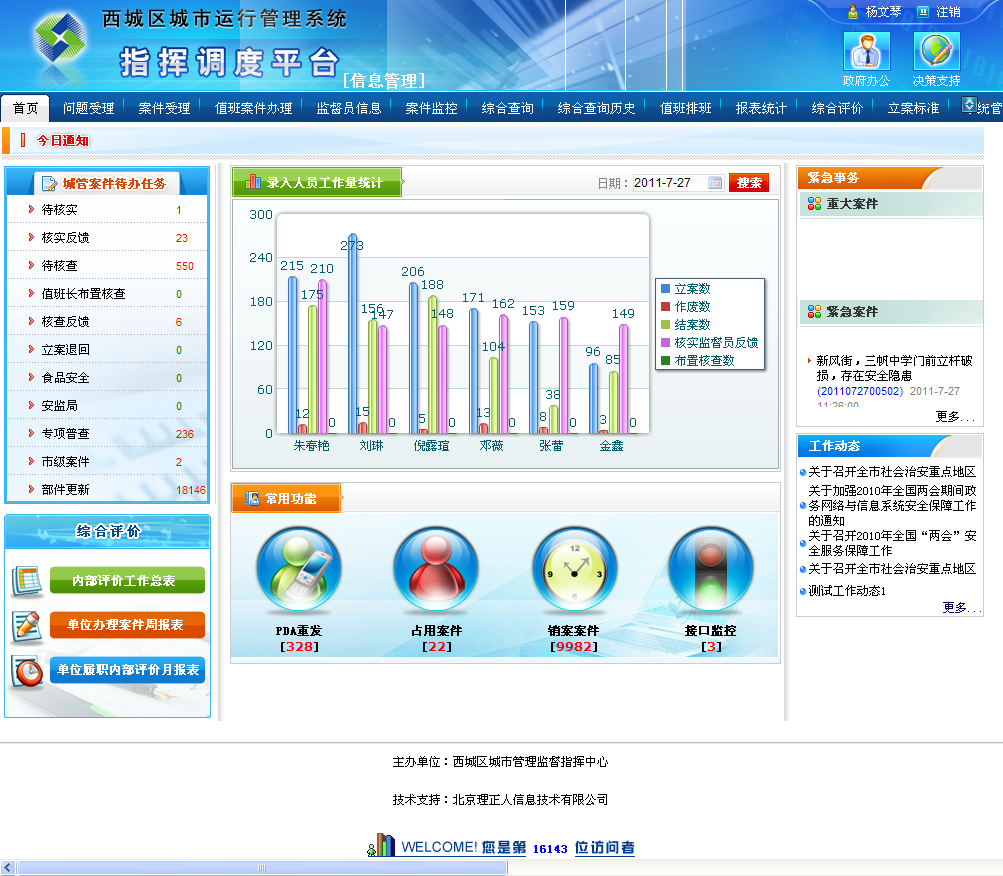Click the 常用功能 header icon
Viewport: 1003px width, 876px height.
coord(253,498)
